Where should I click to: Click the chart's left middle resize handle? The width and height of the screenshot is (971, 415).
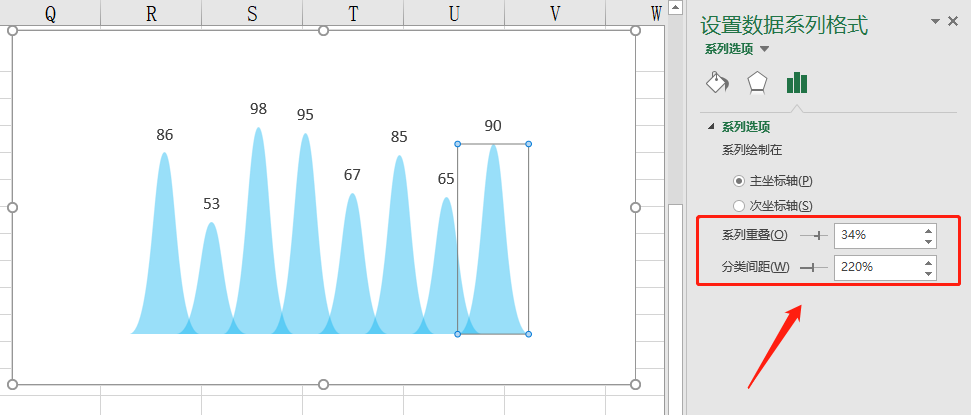pyautogui.click(x=12, y=208)
